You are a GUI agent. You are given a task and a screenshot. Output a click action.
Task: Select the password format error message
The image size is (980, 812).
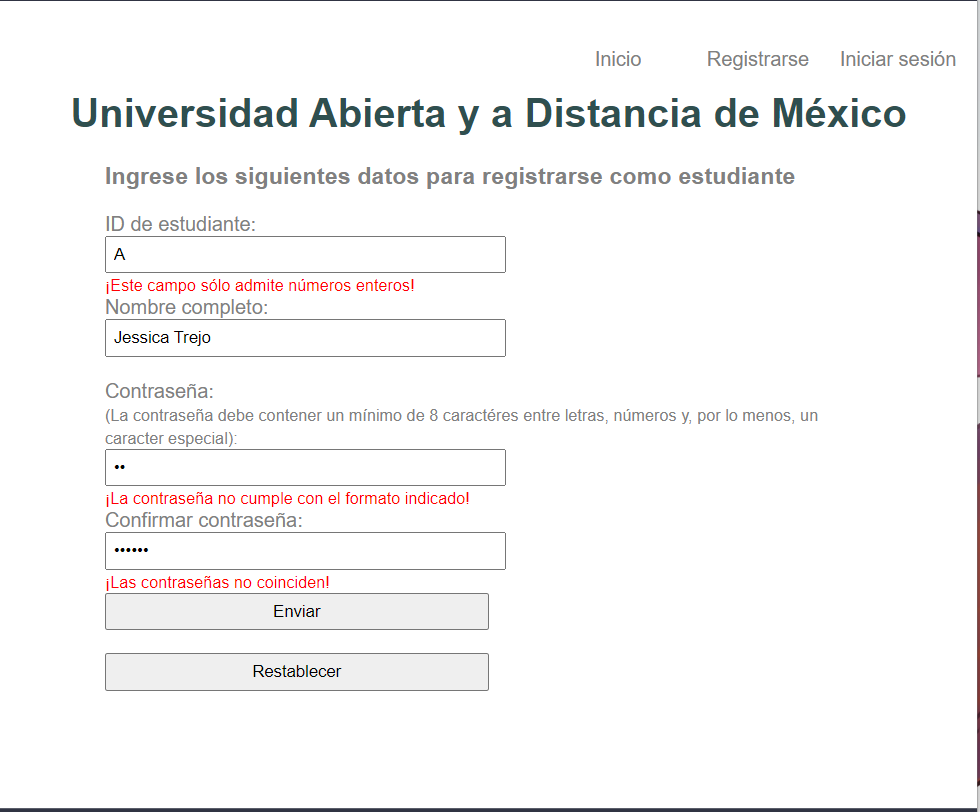coord(287,498)
